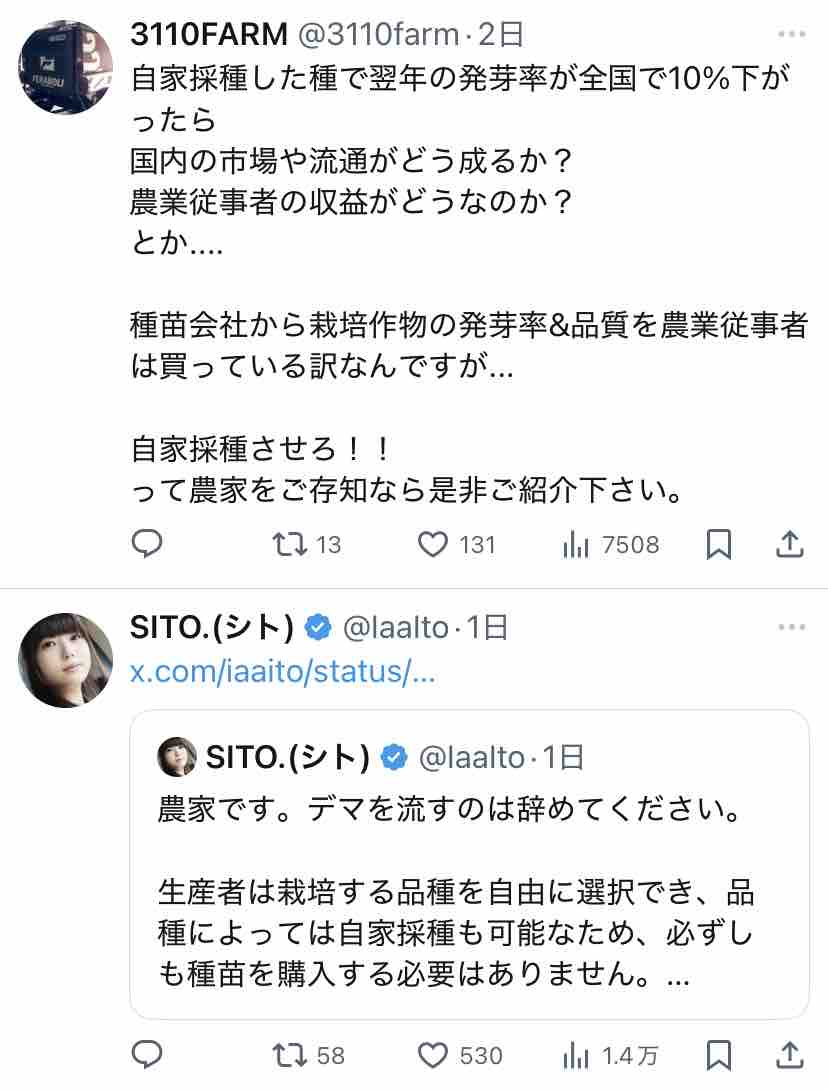Share the SITO tweet
The image size is (828, 1091).
(790, 1056)
